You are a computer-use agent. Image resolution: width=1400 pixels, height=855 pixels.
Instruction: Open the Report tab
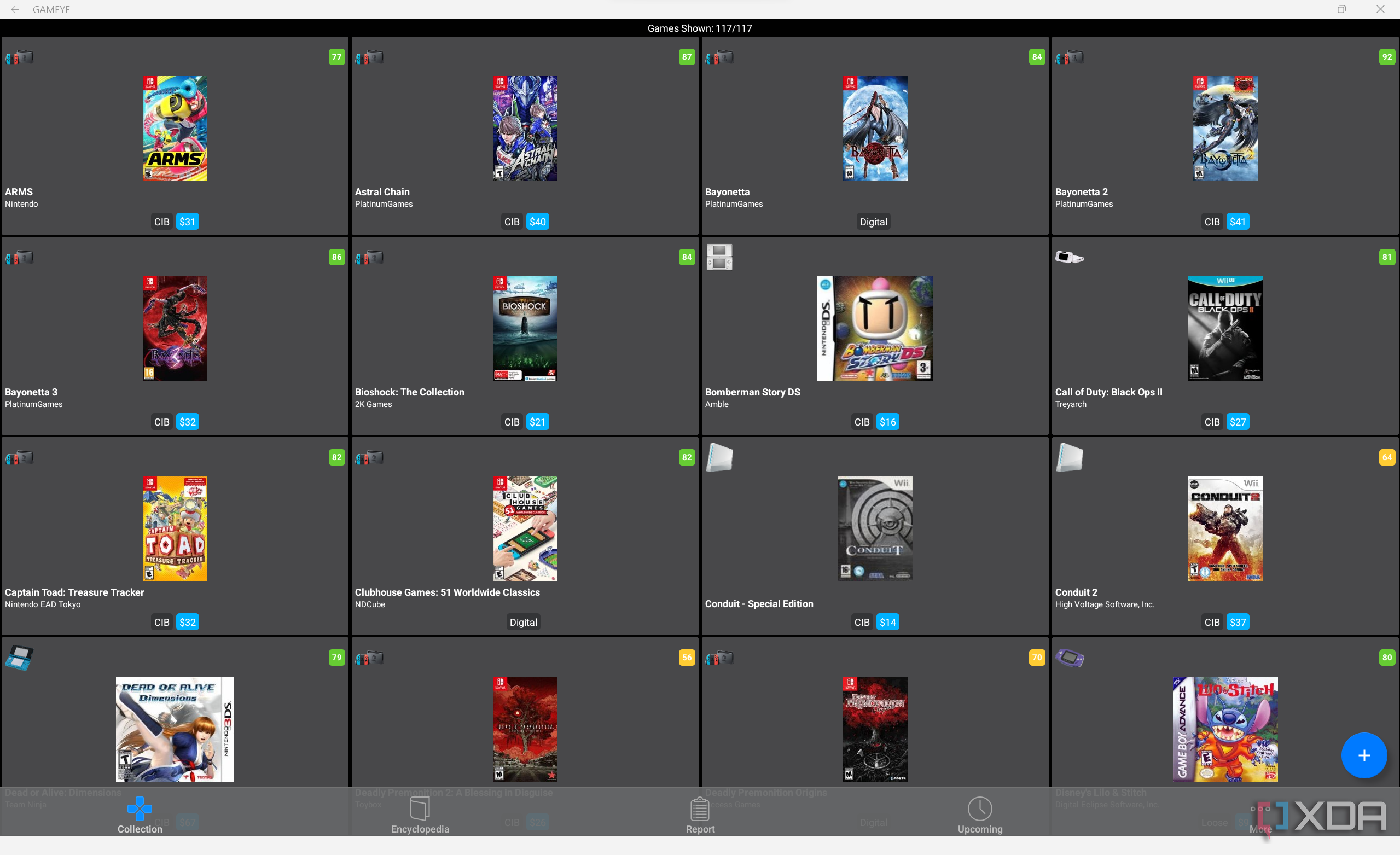(700, 815)
